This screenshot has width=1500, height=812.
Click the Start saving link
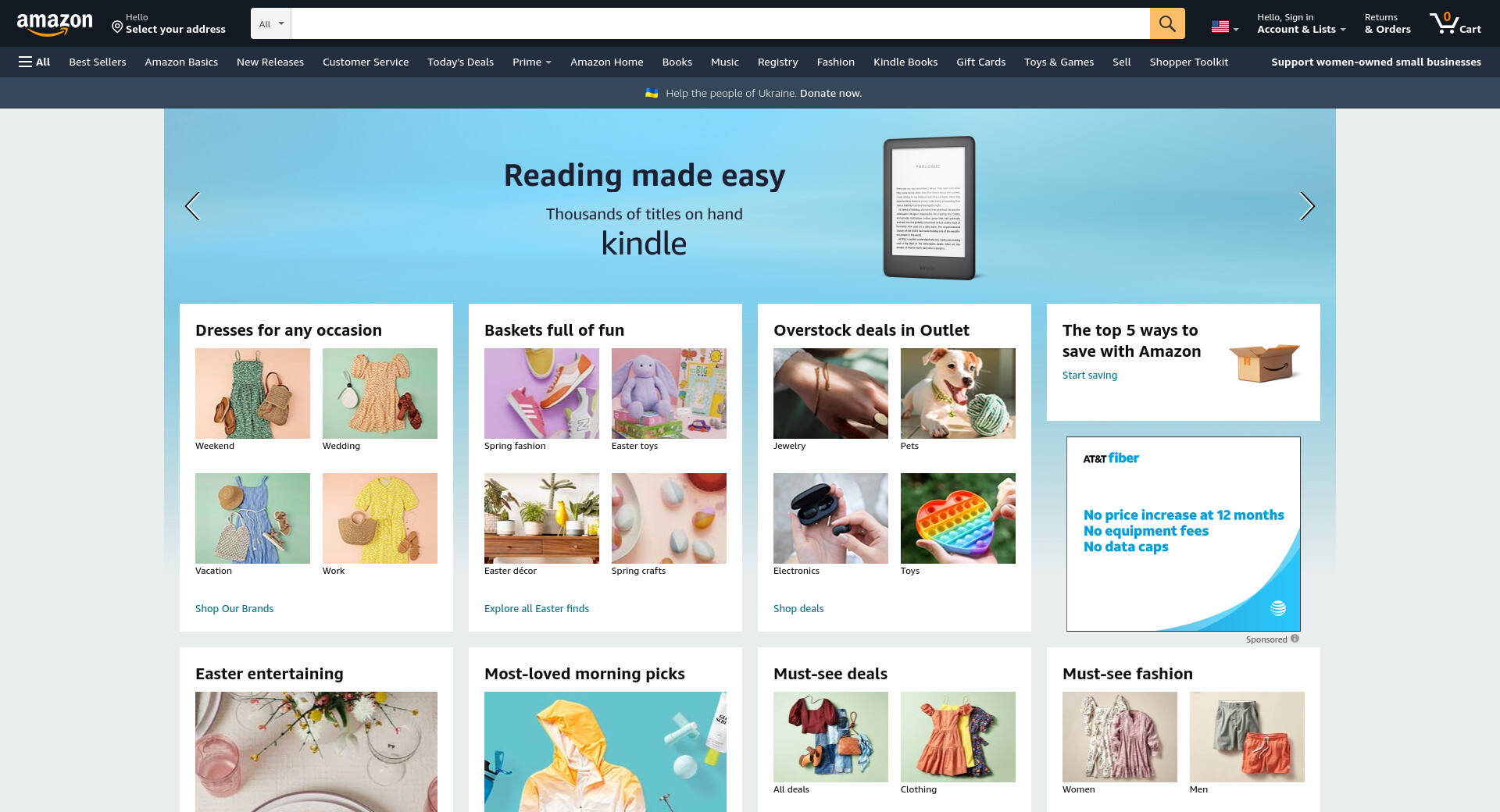pos(1089,376)
